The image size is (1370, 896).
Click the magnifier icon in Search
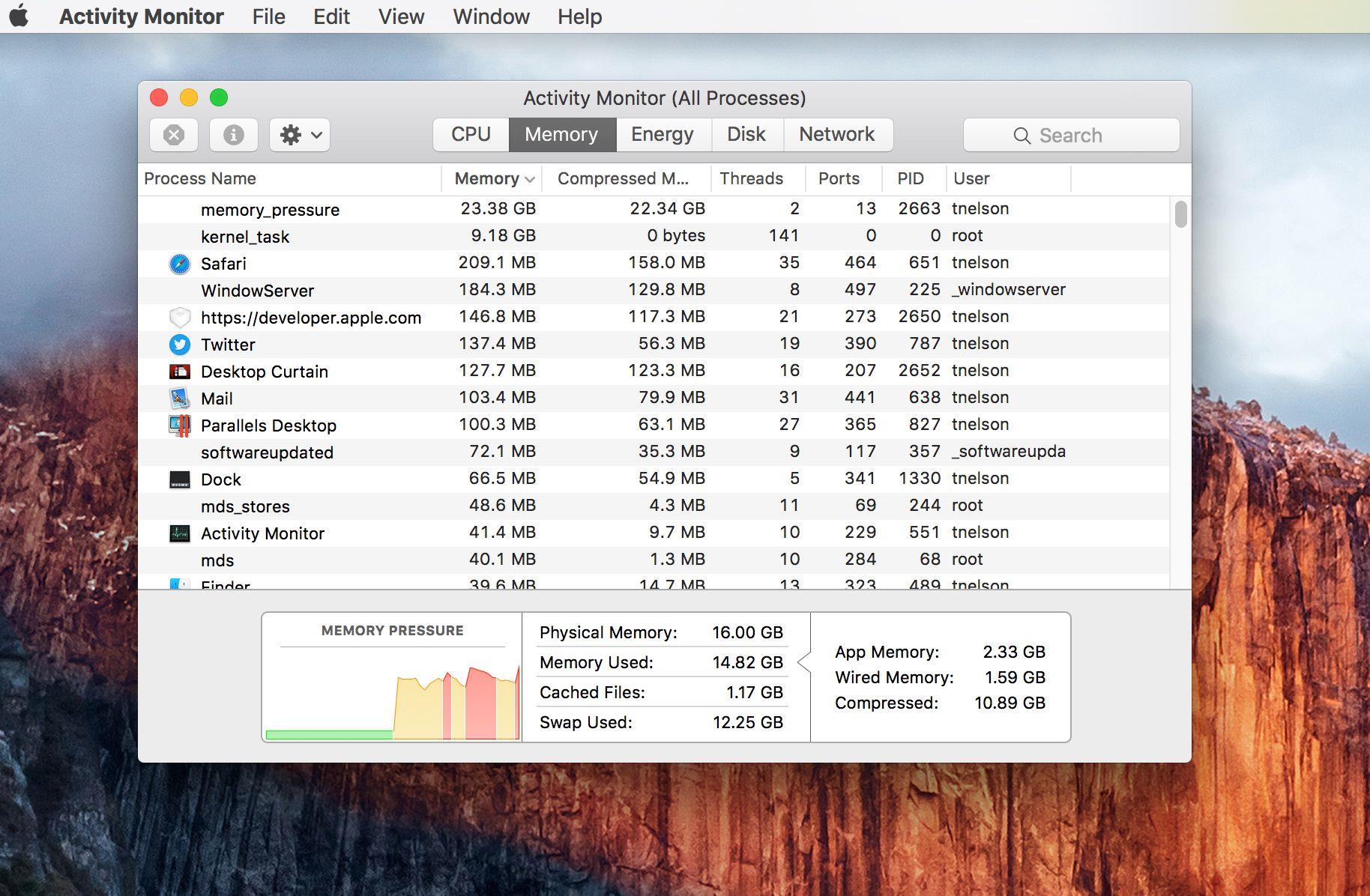click(1022, 136)
